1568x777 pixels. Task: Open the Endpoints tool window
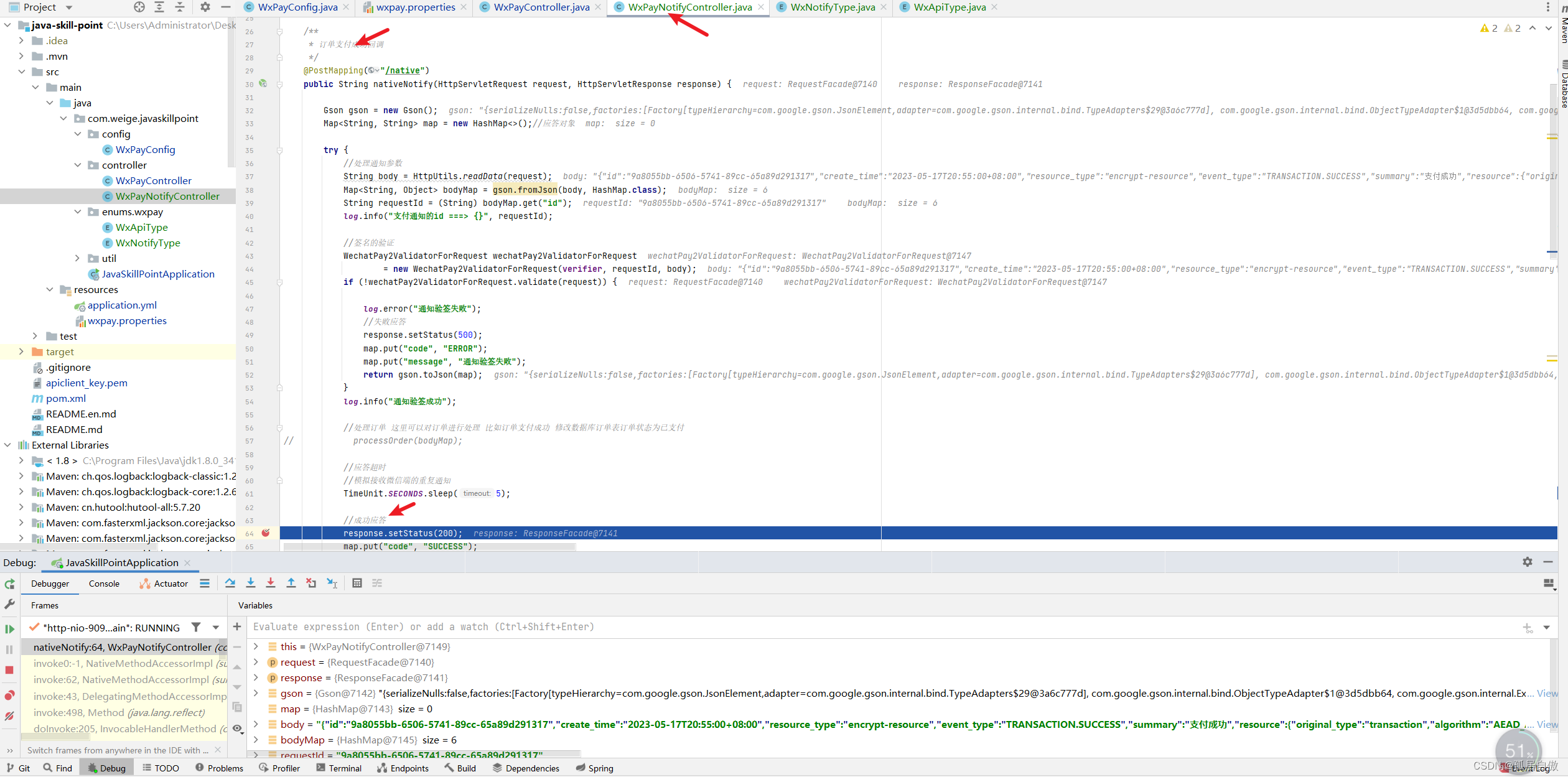[403, 768]
